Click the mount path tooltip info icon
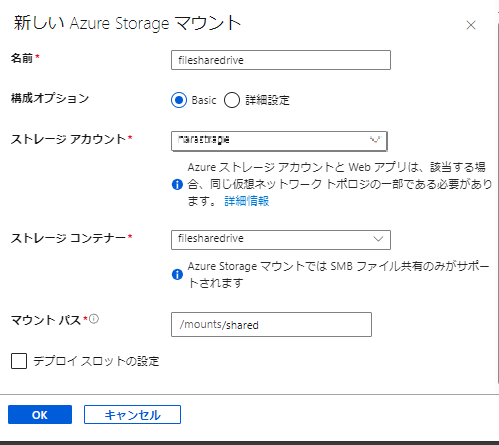The image size is (499, 445). 94,319
